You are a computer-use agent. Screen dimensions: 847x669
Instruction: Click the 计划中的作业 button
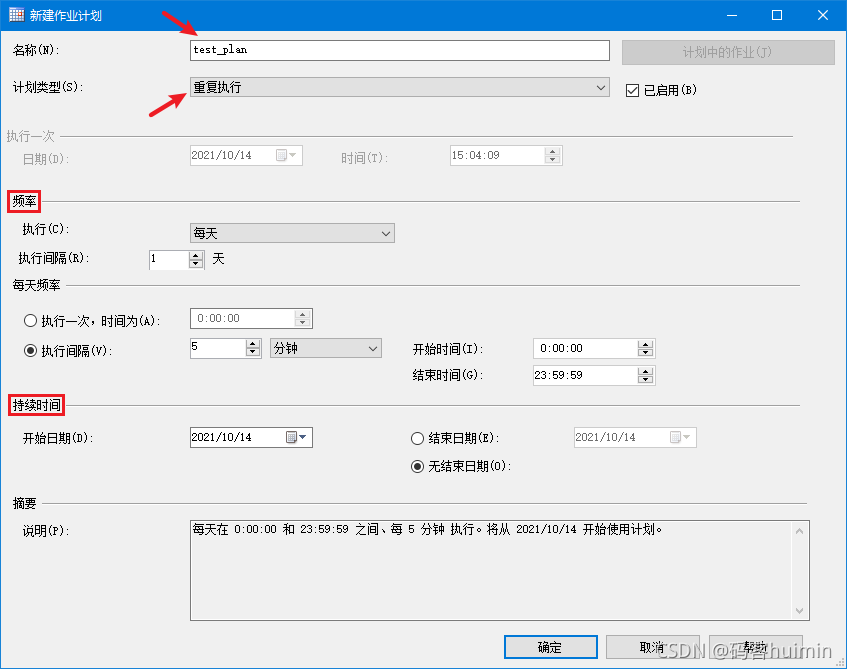click(x=731, y=50)
